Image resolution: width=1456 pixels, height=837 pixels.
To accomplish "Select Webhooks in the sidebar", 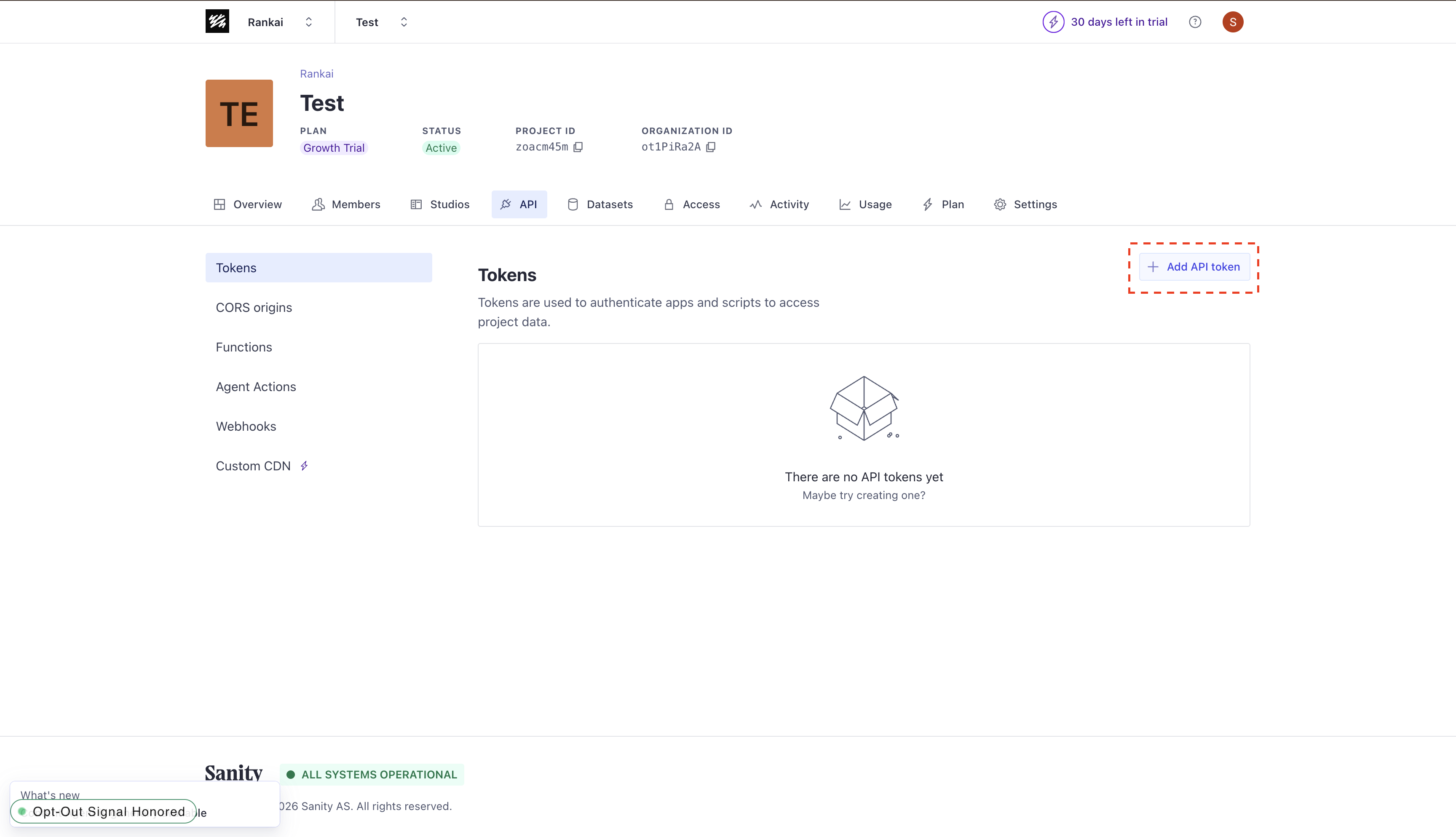I will 246,426.
